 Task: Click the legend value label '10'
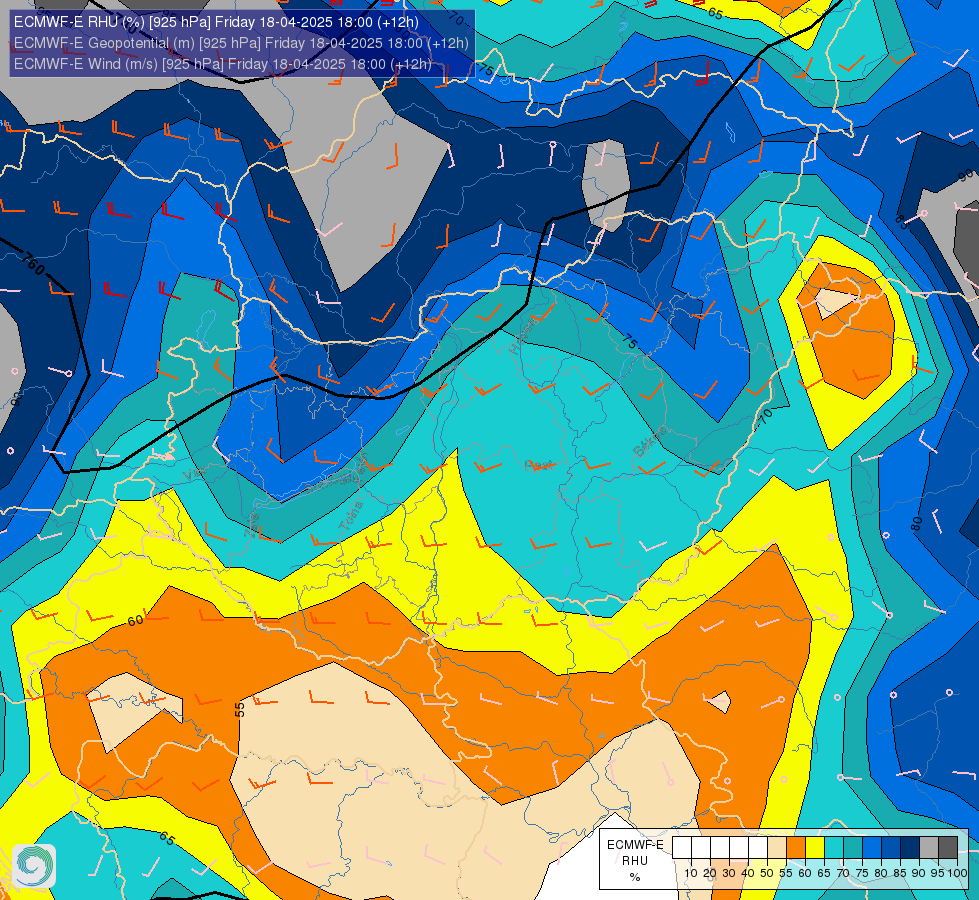coord(691,873)
